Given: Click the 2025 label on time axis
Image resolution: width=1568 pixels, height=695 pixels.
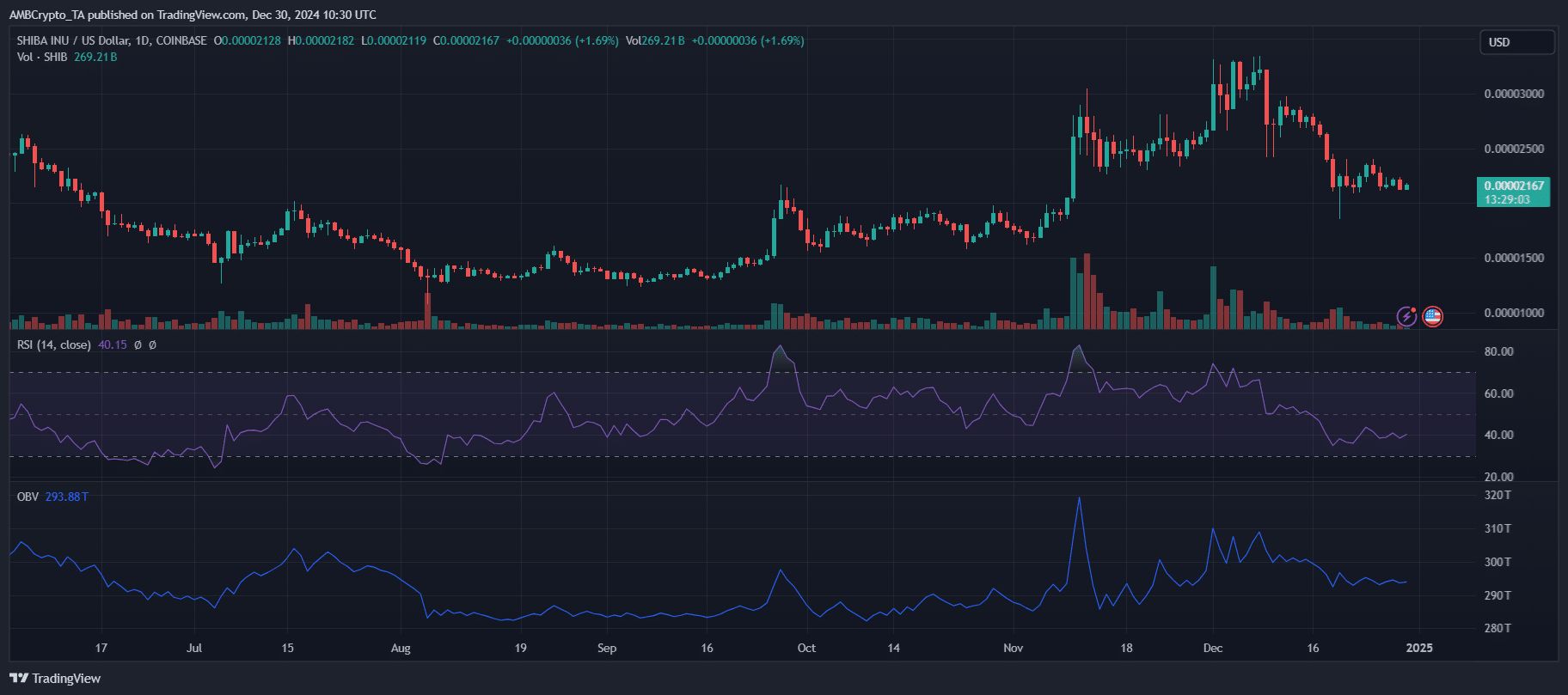Looking at the screenshot, I should tap(1418, 648).
